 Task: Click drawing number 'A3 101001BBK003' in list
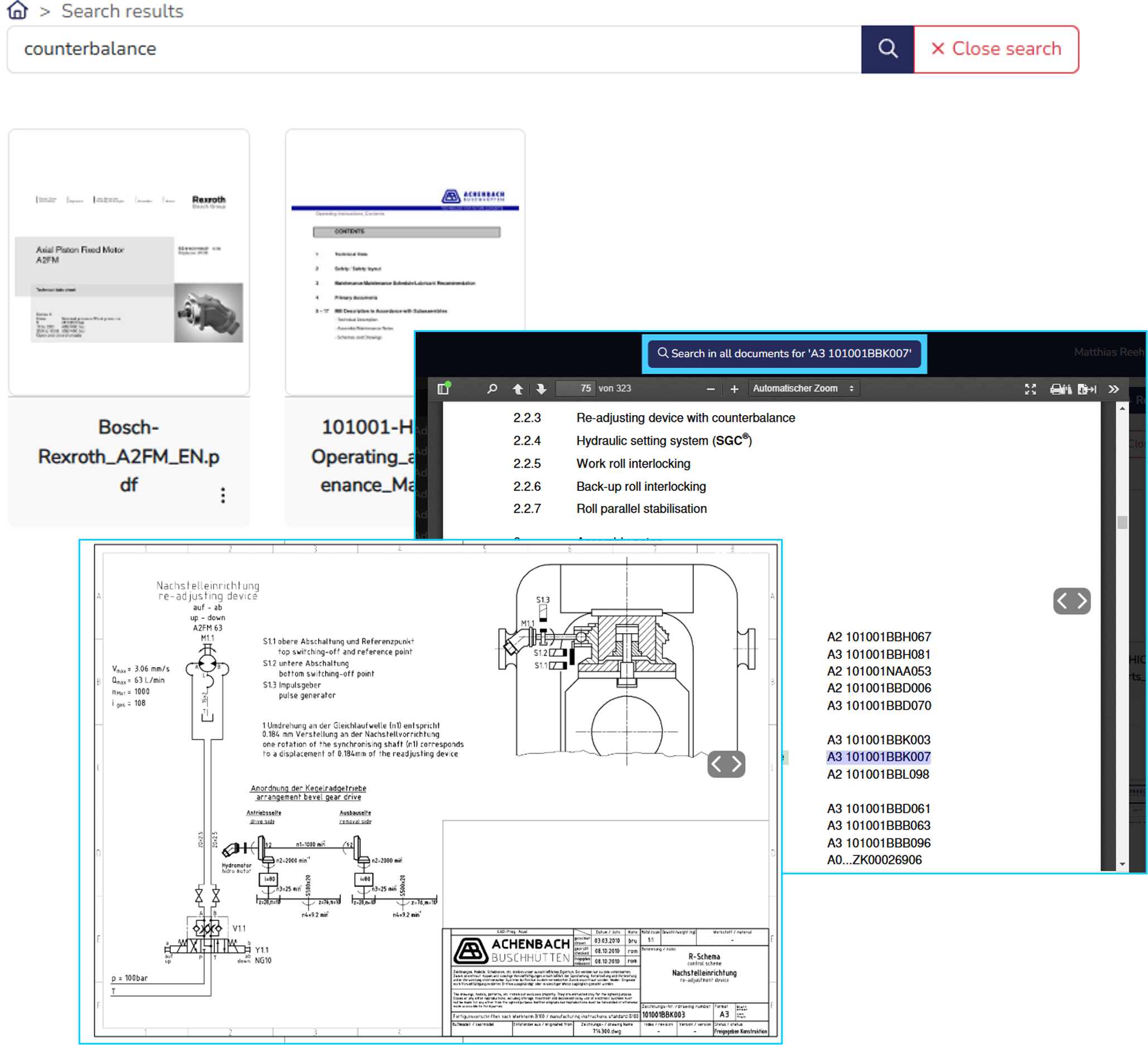point(879,740)
